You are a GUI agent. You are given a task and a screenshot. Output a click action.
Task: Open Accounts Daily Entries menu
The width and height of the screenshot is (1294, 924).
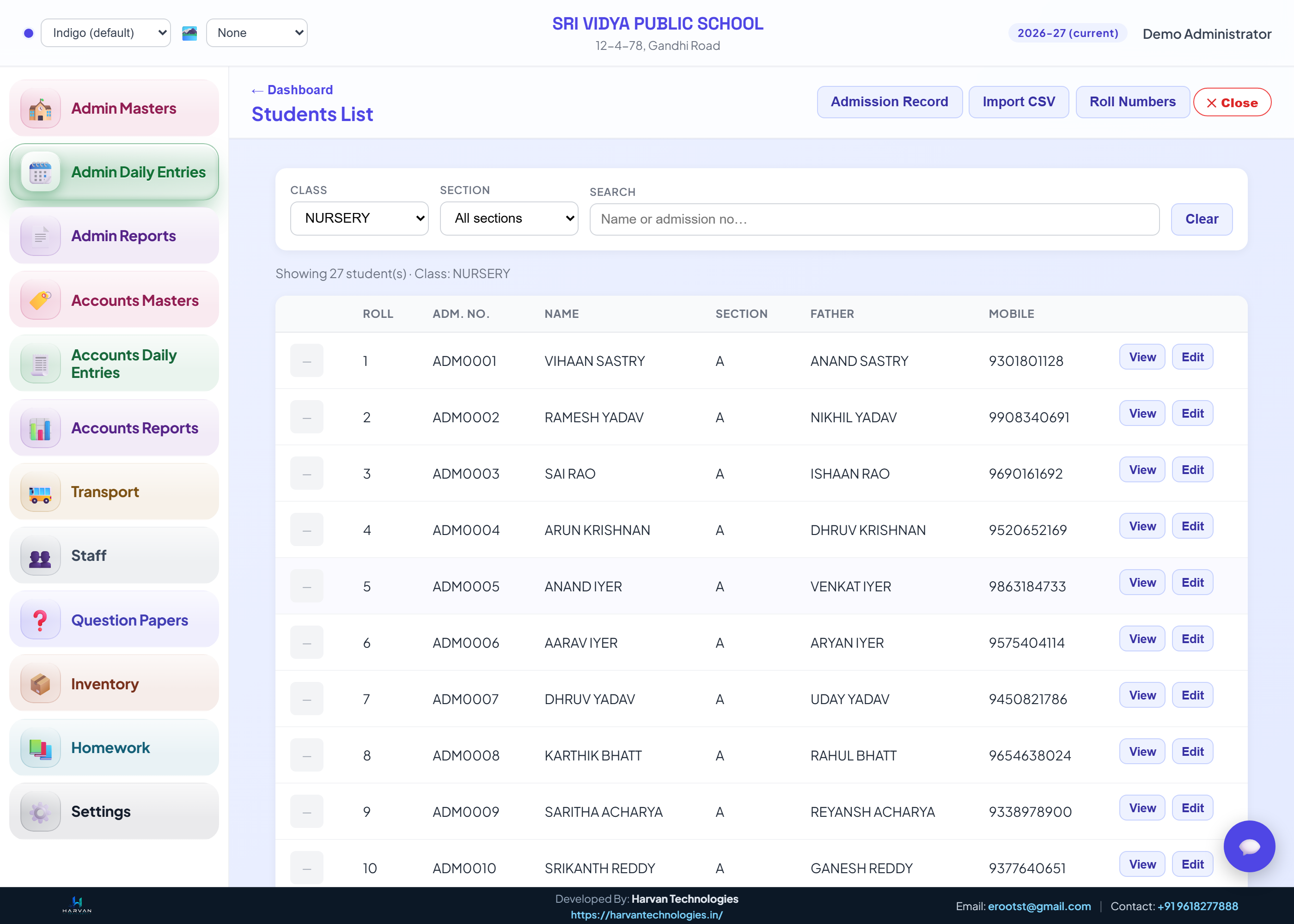click(x=114, y=364)
